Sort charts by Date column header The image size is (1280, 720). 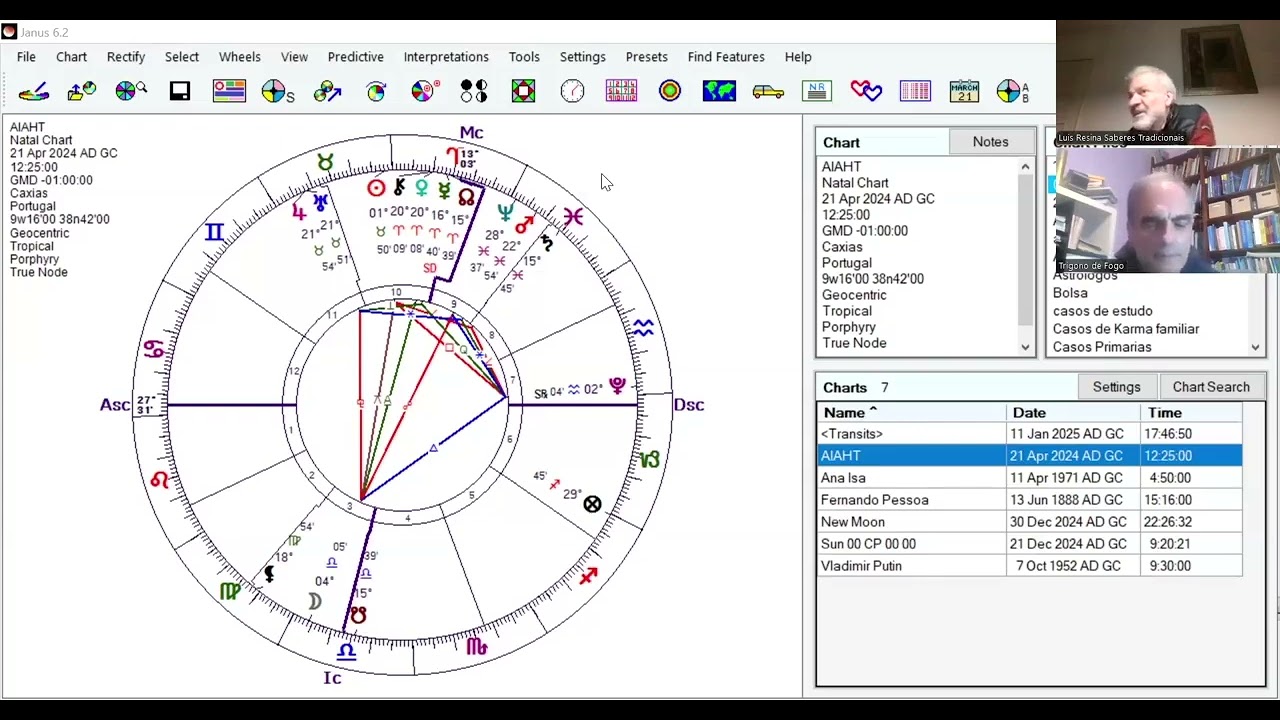click(1073, 413)
